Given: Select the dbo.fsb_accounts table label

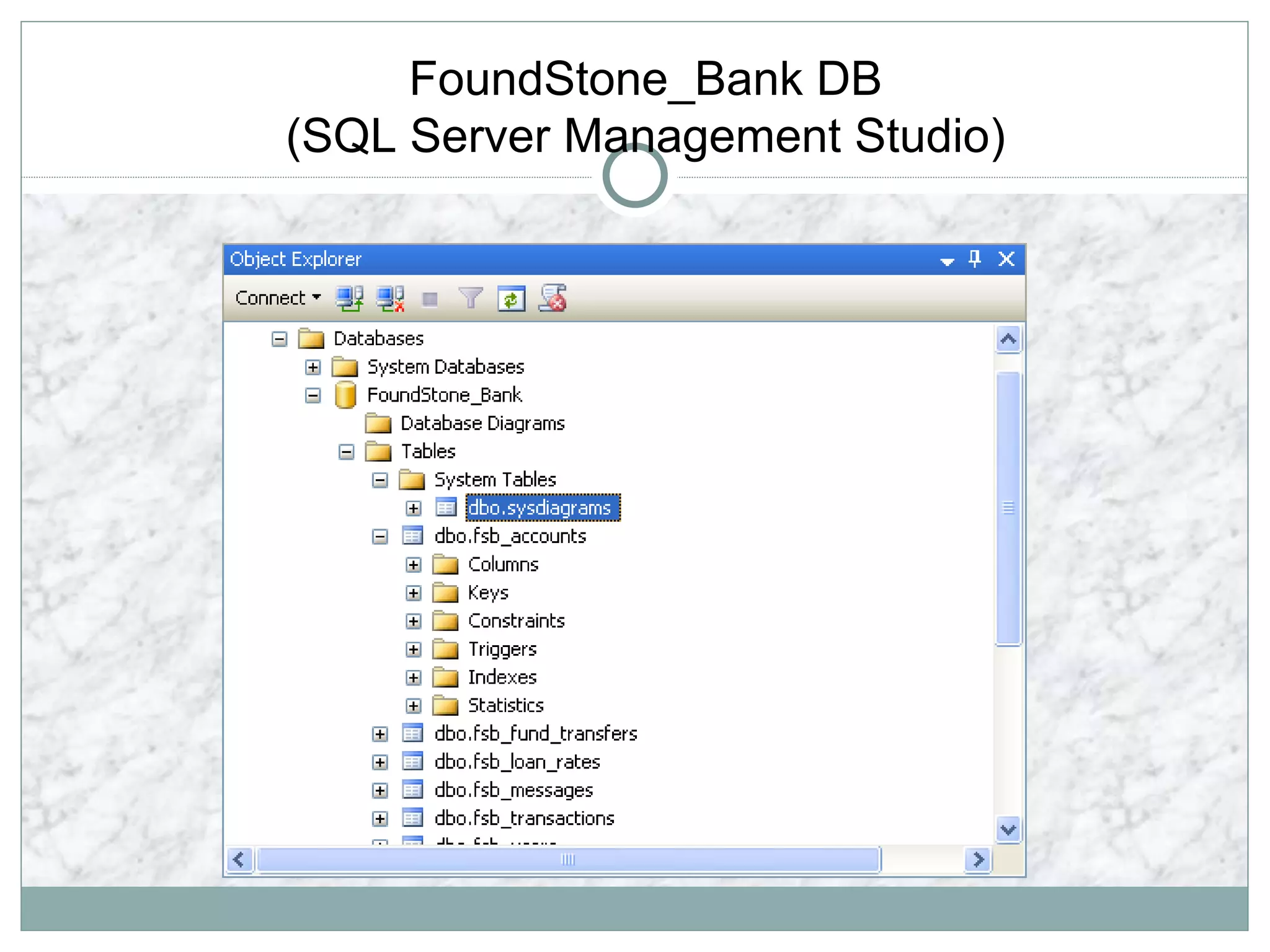Looking at the screenshot, I should [x=510, y=536].
